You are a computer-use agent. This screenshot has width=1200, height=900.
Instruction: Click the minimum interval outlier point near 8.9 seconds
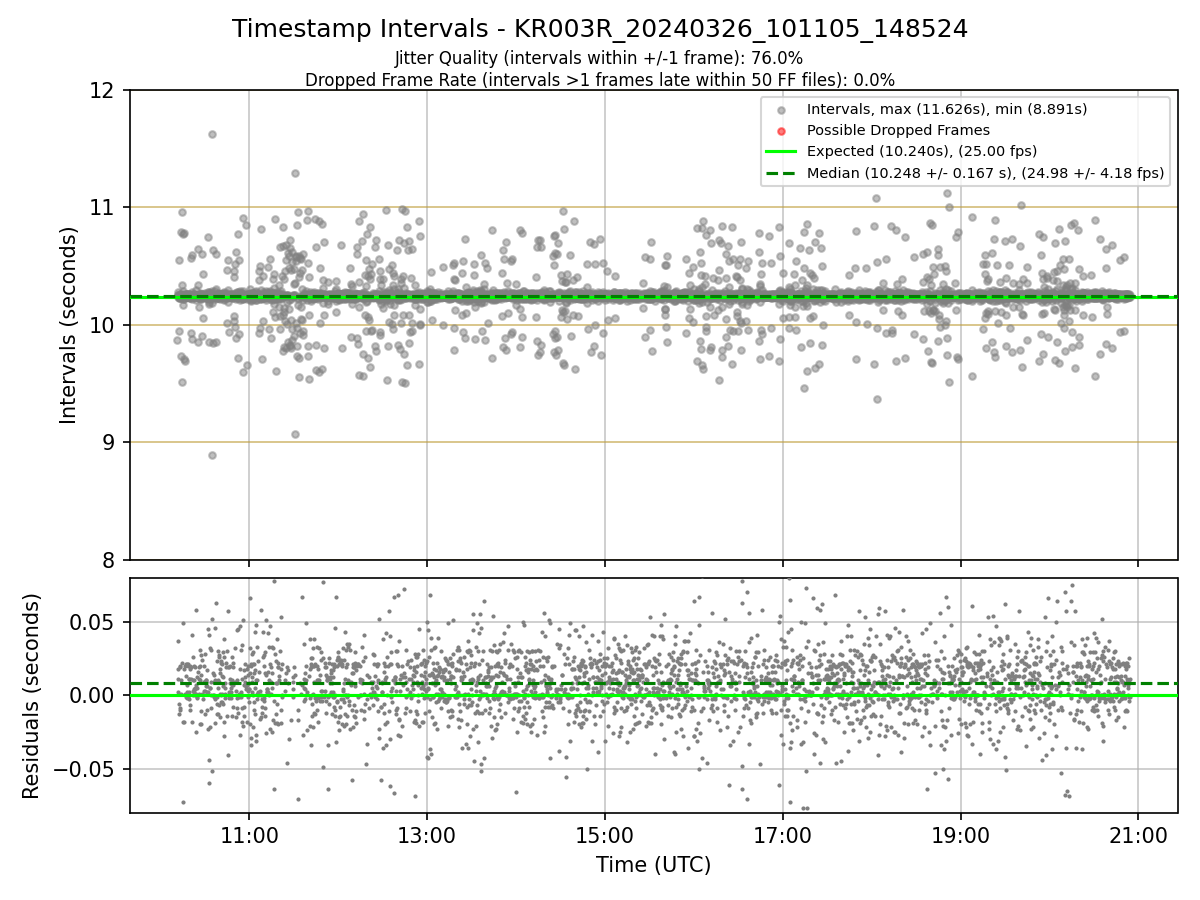click(x=212, y=455)
